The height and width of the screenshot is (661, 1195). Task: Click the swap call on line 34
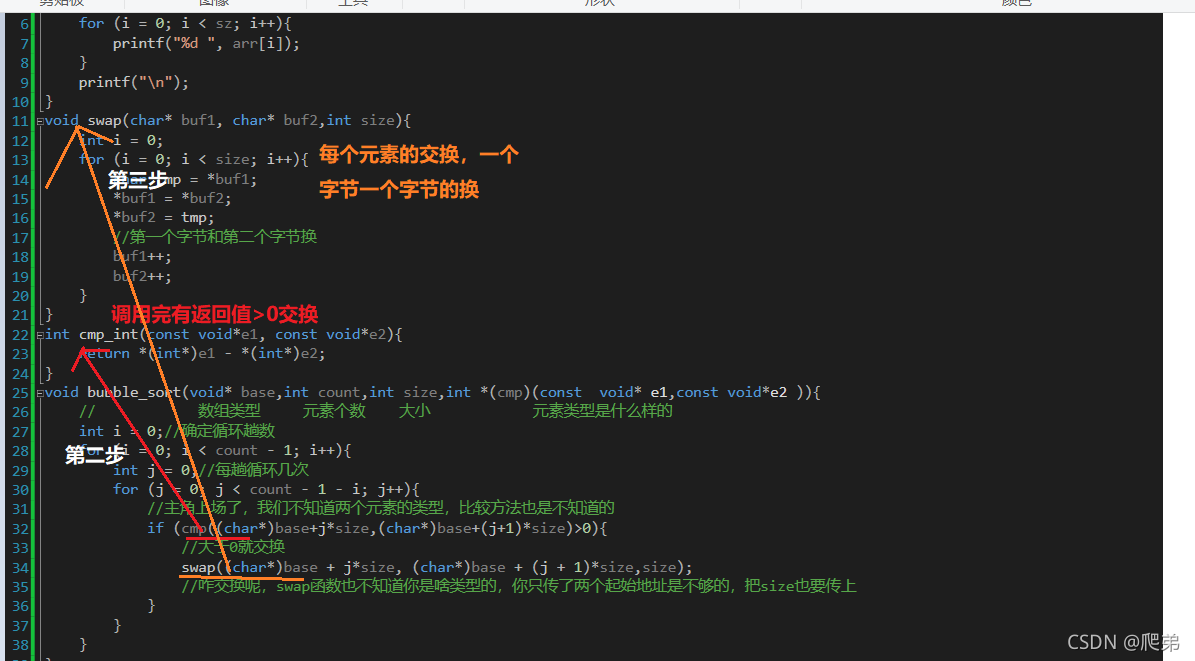[198, 567]
